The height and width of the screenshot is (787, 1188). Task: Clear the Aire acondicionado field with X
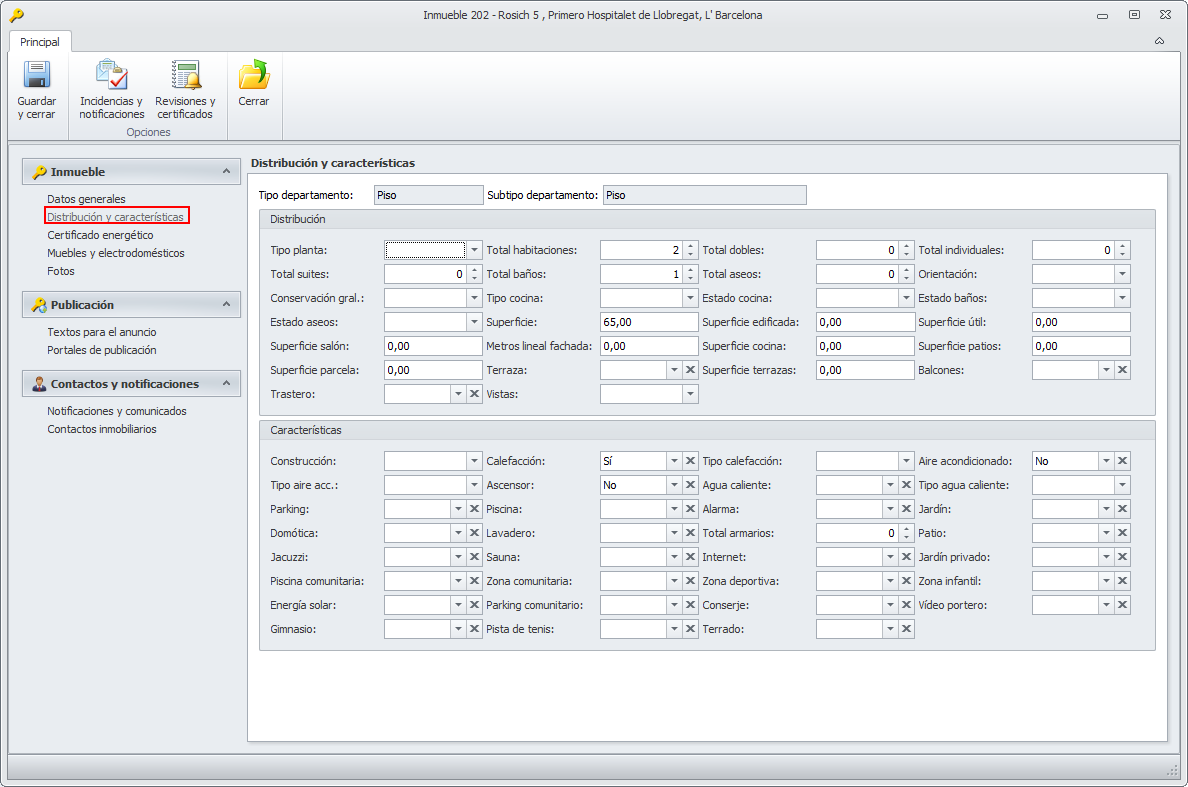[x=1122, y=461]
